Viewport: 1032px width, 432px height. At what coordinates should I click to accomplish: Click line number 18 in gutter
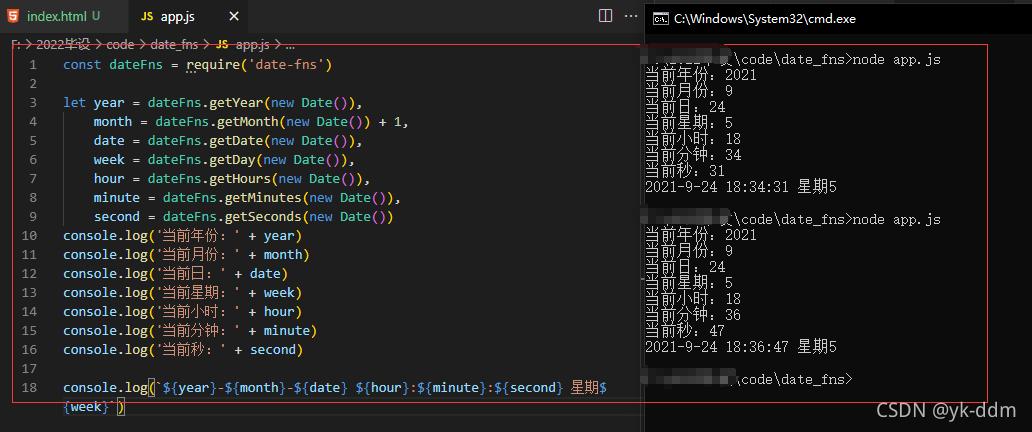(29, 388)
